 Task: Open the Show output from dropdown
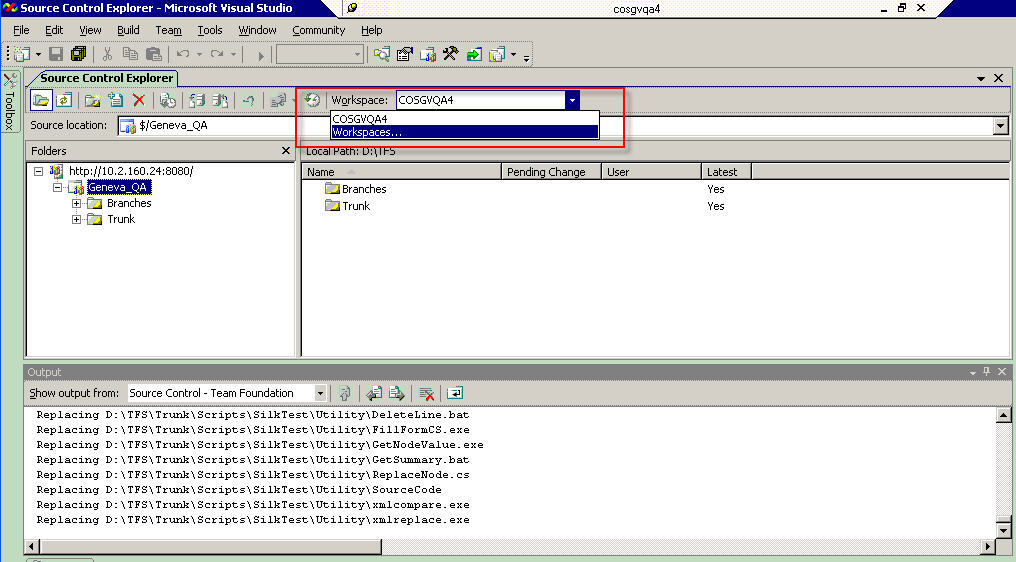point(320,393)
